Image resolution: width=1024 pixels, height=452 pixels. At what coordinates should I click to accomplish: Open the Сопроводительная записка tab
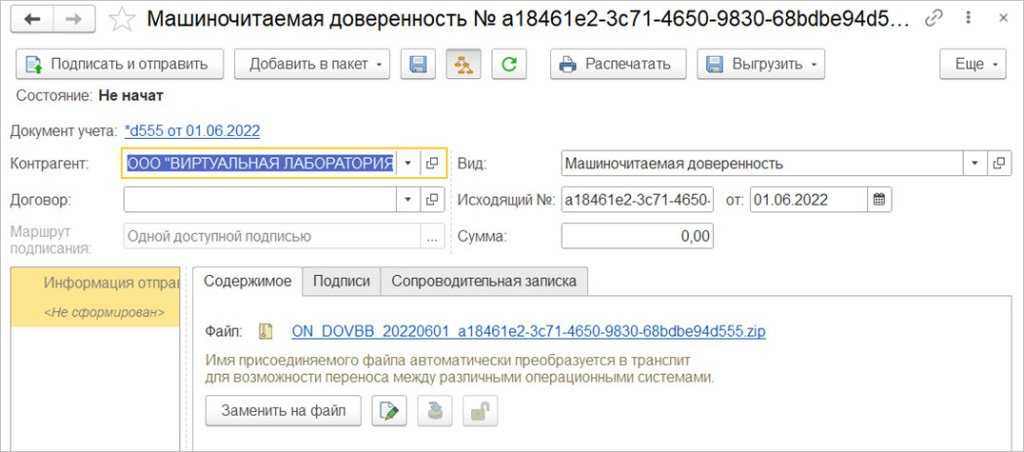pos(484,281)
